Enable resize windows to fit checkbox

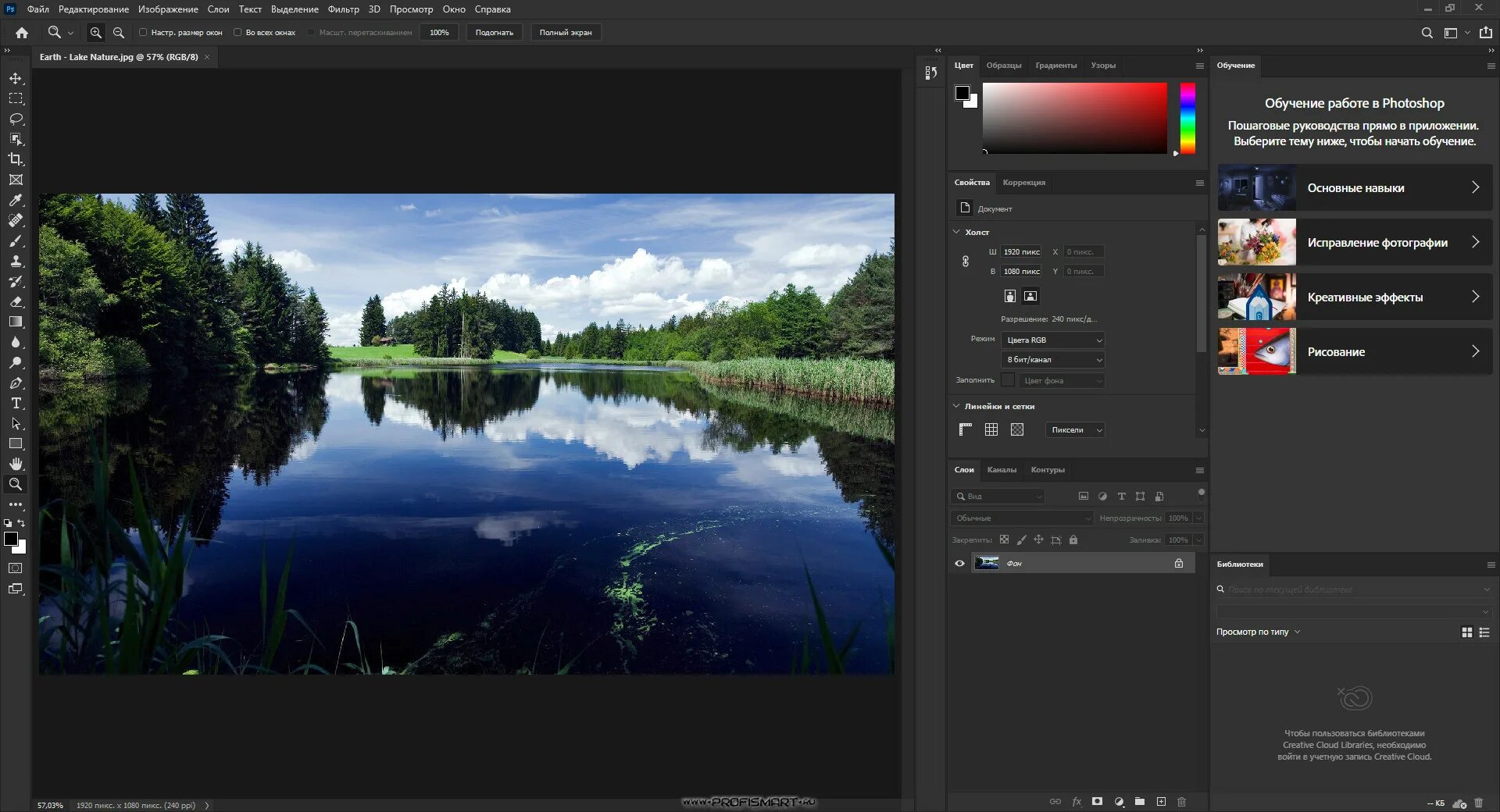143,33
